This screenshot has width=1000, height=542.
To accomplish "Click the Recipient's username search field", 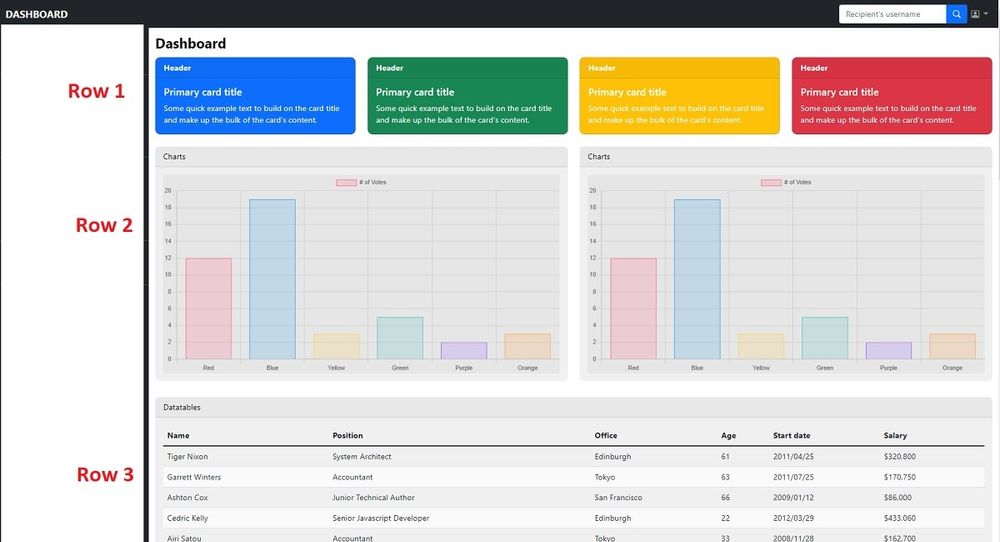I will pyautogui.click(x=892, y=14).
